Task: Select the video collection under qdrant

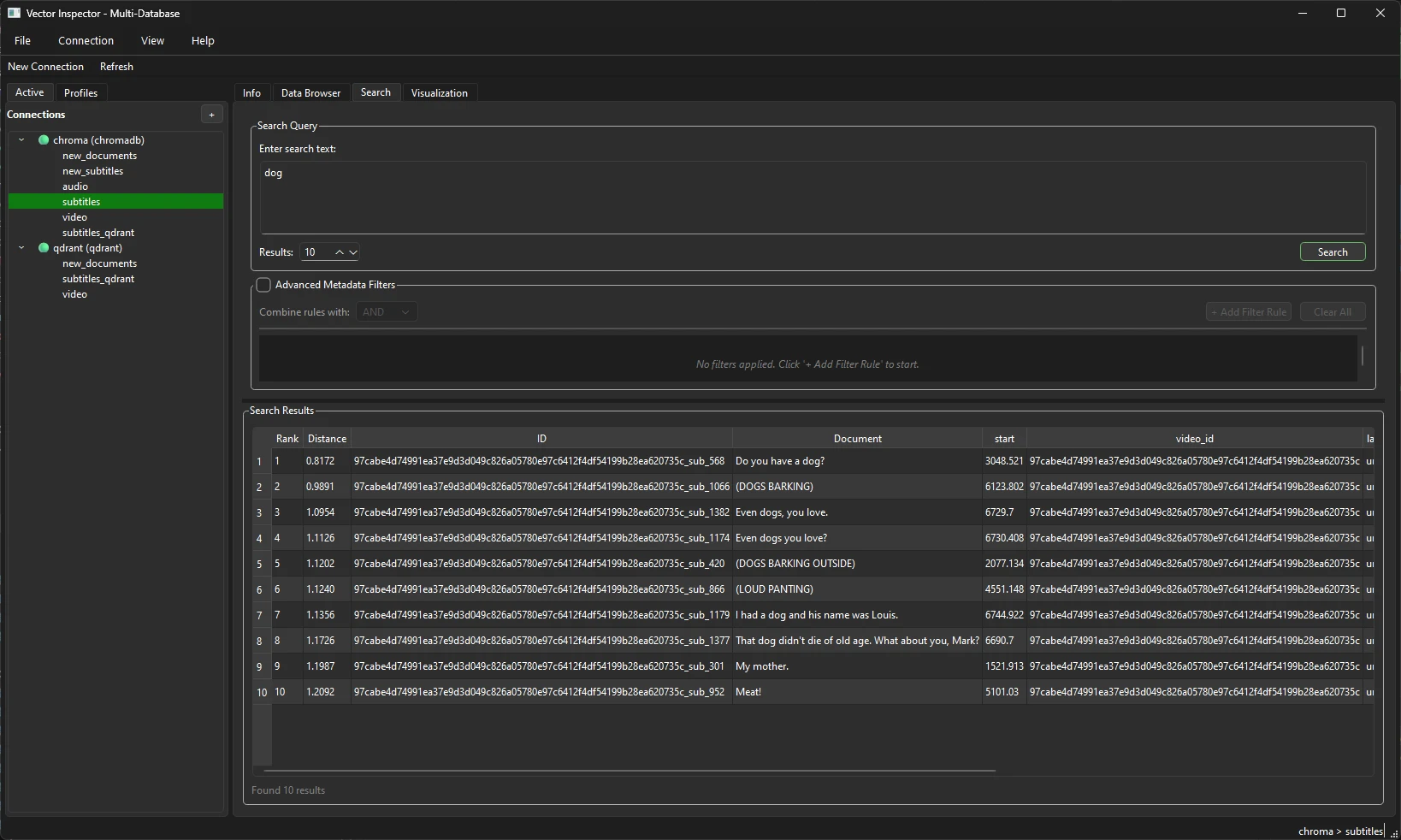Action: click(x=75, y=294)
